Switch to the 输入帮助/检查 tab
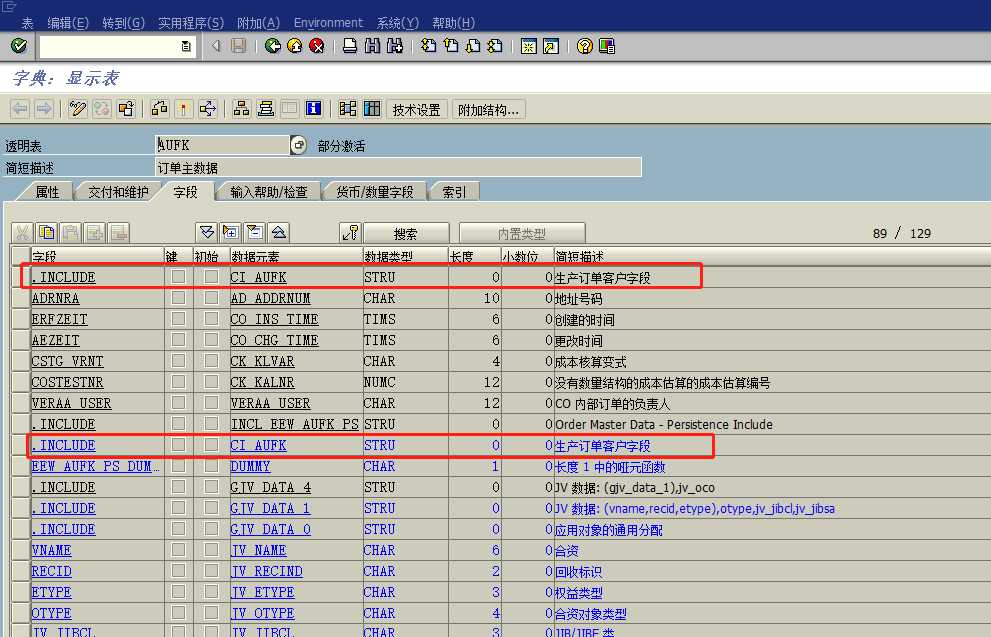Image resolution: width=991 pixels, height=637 pixels. coord(269,191)
